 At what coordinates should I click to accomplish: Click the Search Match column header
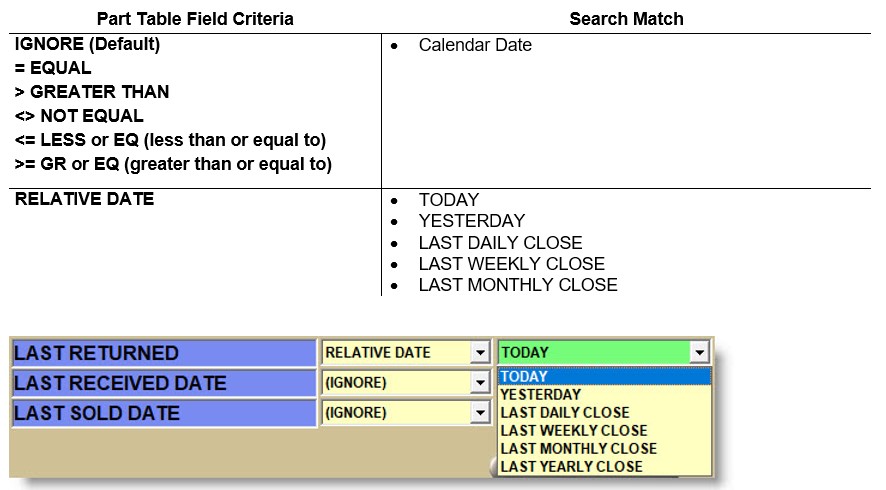(x=626, y=19)
